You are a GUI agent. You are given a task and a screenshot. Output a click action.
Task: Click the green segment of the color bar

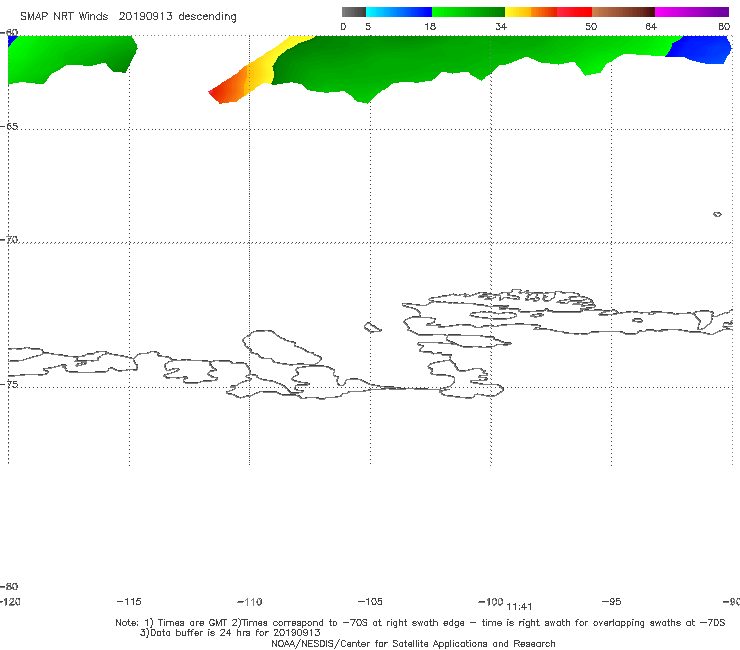pos(468,12)
